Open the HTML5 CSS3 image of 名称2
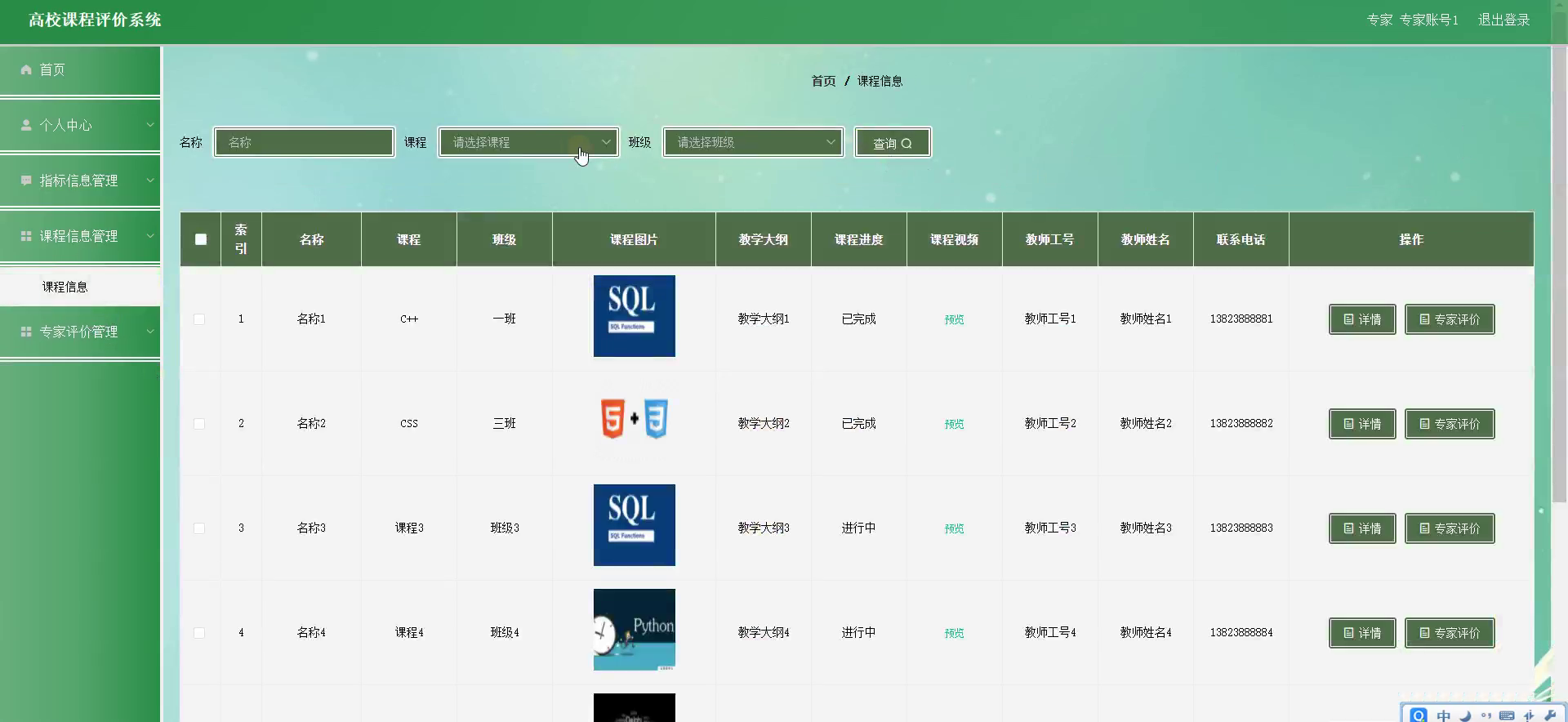1568x722 pixels. point(635,419)
